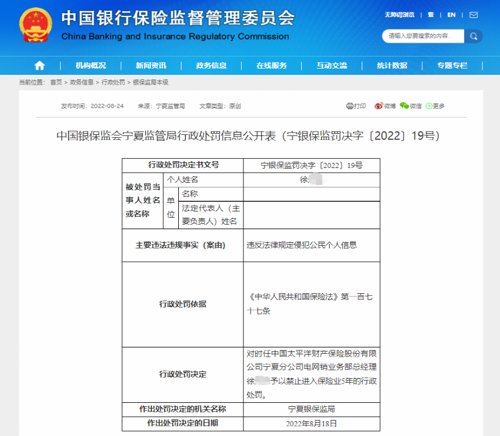
Task: Click the penalty decision paragraph mentioning 中国太平洋财产保险
Action: click(x=312, y=374)
